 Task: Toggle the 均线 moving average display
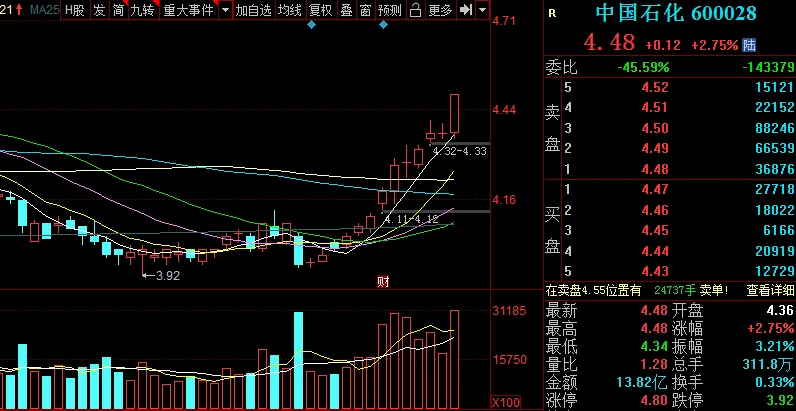click(290, 10)
